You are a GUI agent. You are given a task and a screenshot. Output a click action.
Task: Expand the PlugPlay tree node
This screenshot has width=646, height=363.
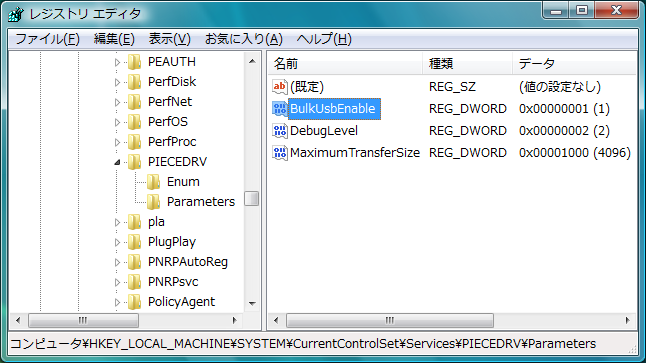point(117,242)
